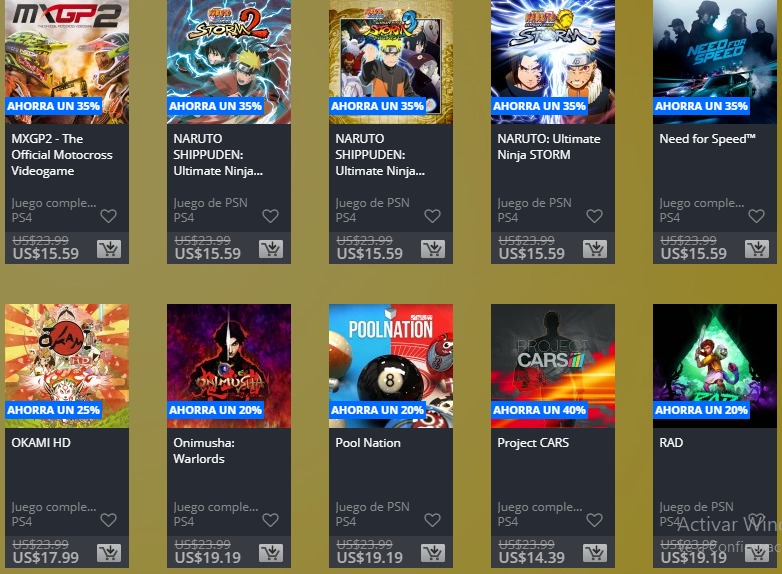Toggle wishlist heart for Onimusha: Warlords

pos(270,520)
